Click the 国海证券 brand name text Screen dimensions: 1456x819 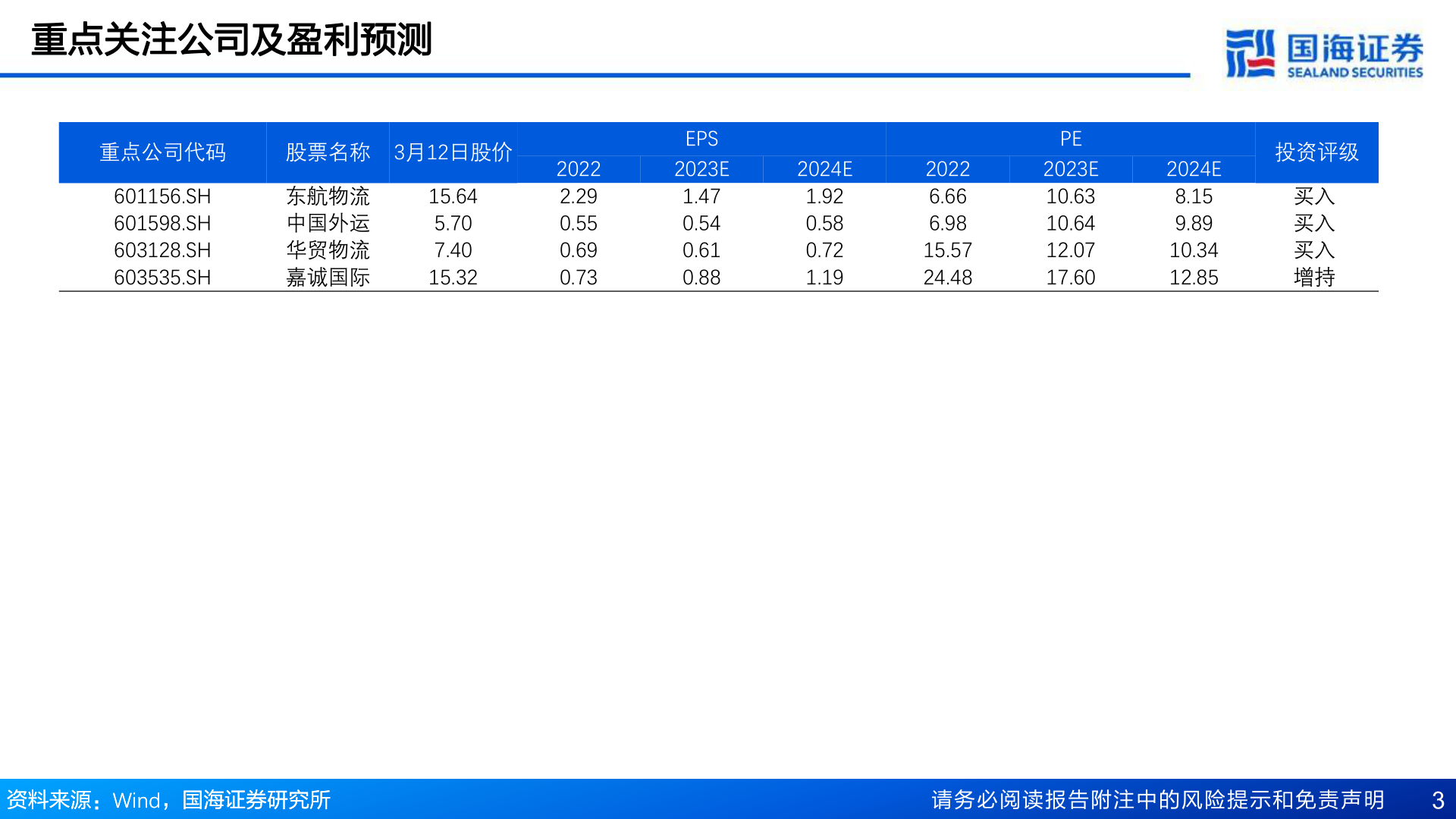tap(1354, 48)
